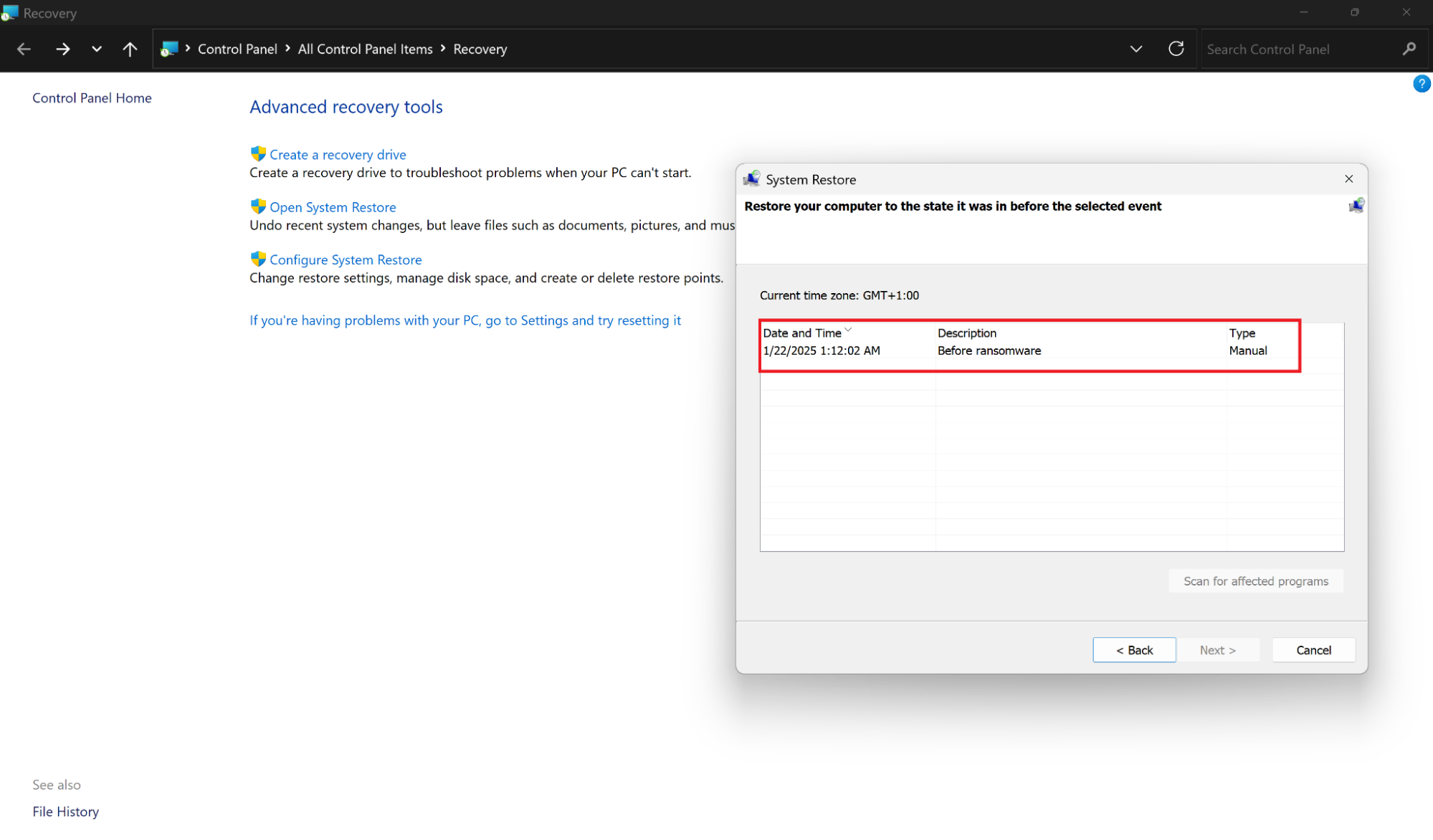Viewport: 1433px width, 840px height.
Task: Click the search magnifier icon
Action: (1409, 49)
